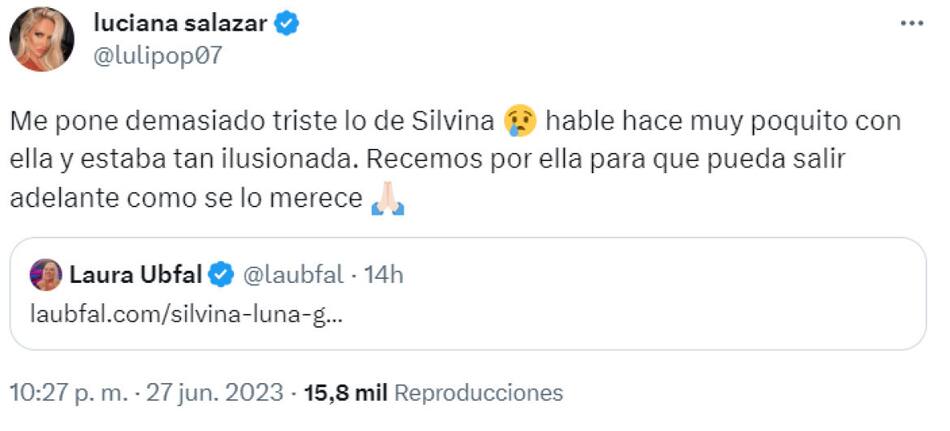Image resolution: width=950 pixels, height=431 pixels.
Task: Click the verified badge next to Laura Ubfal
Action: (x=221, y=274)
